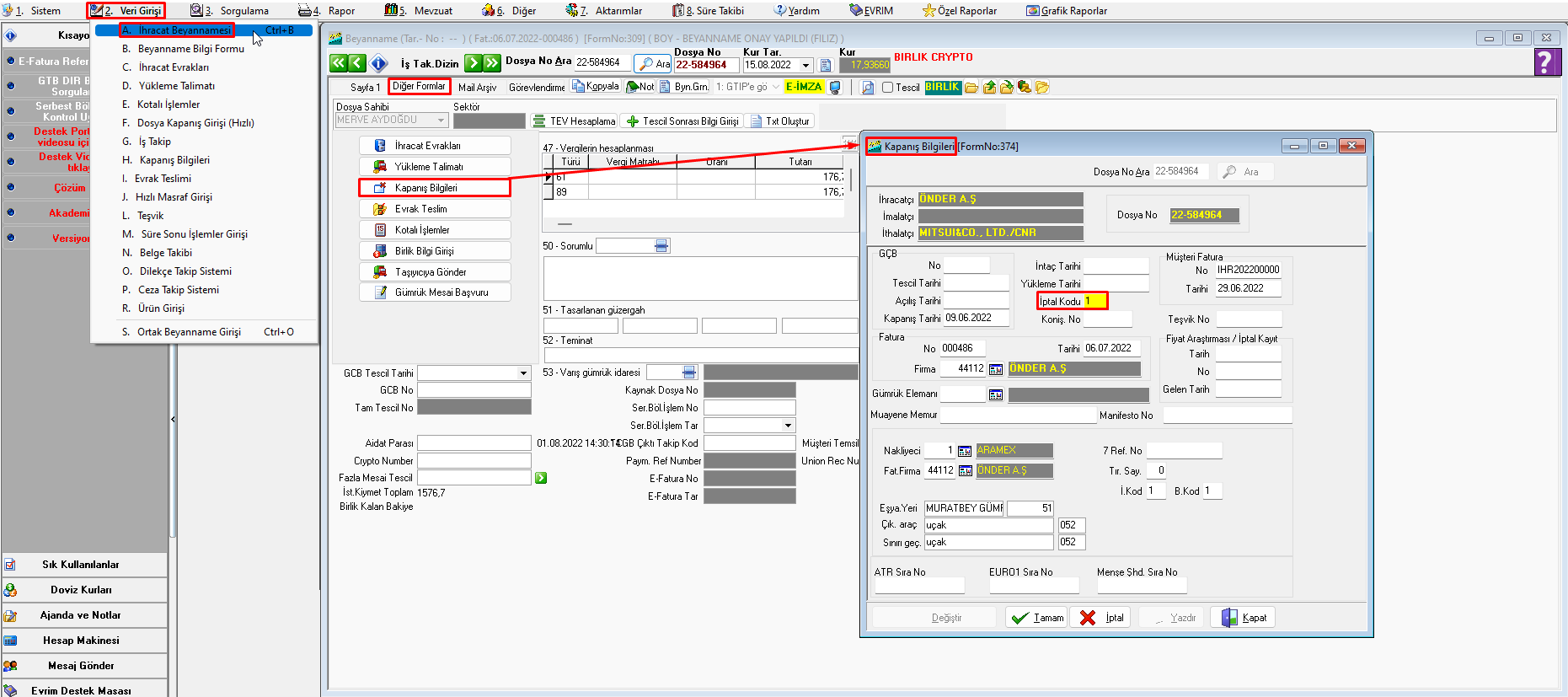Image resolution: width=1568 pixels, height=697 pixels.
Task: Click the last yellow folders icon in toolbar
Action: click(x=1042, y=87)
